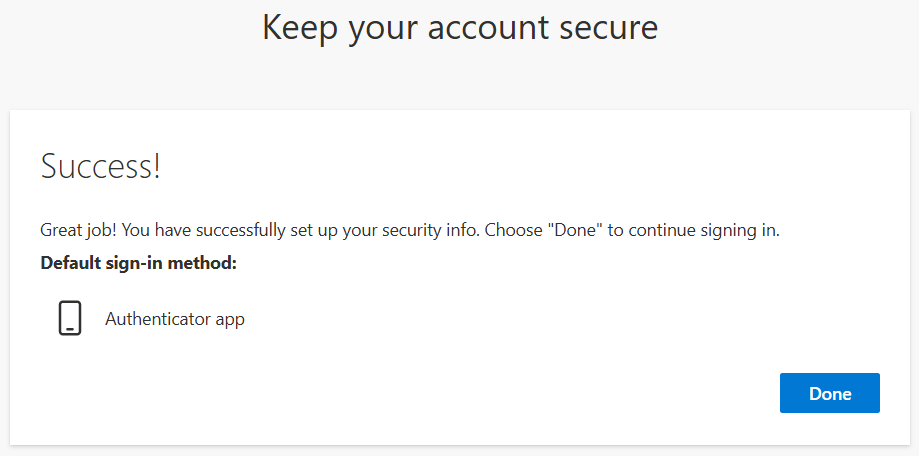Click the word "Default" in the bold label
Screen dimensions: 919x456
tap(71, 263)
